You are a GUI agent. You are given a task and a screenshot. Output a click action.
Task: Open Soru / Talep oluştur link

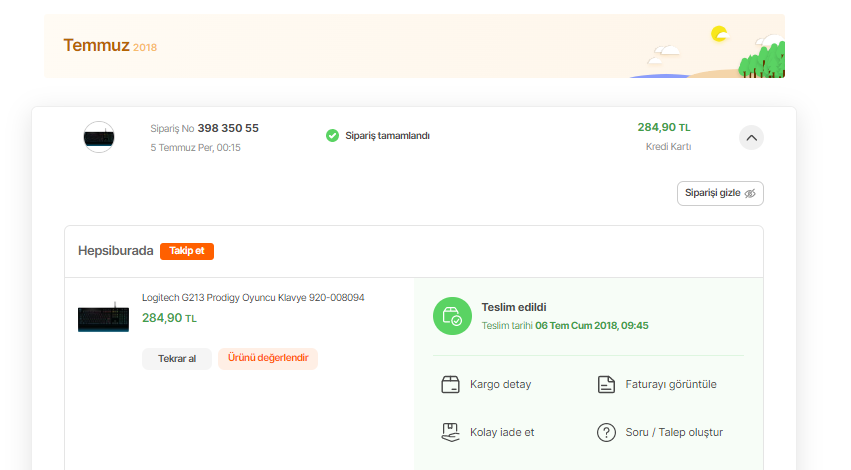coord(674,433)
